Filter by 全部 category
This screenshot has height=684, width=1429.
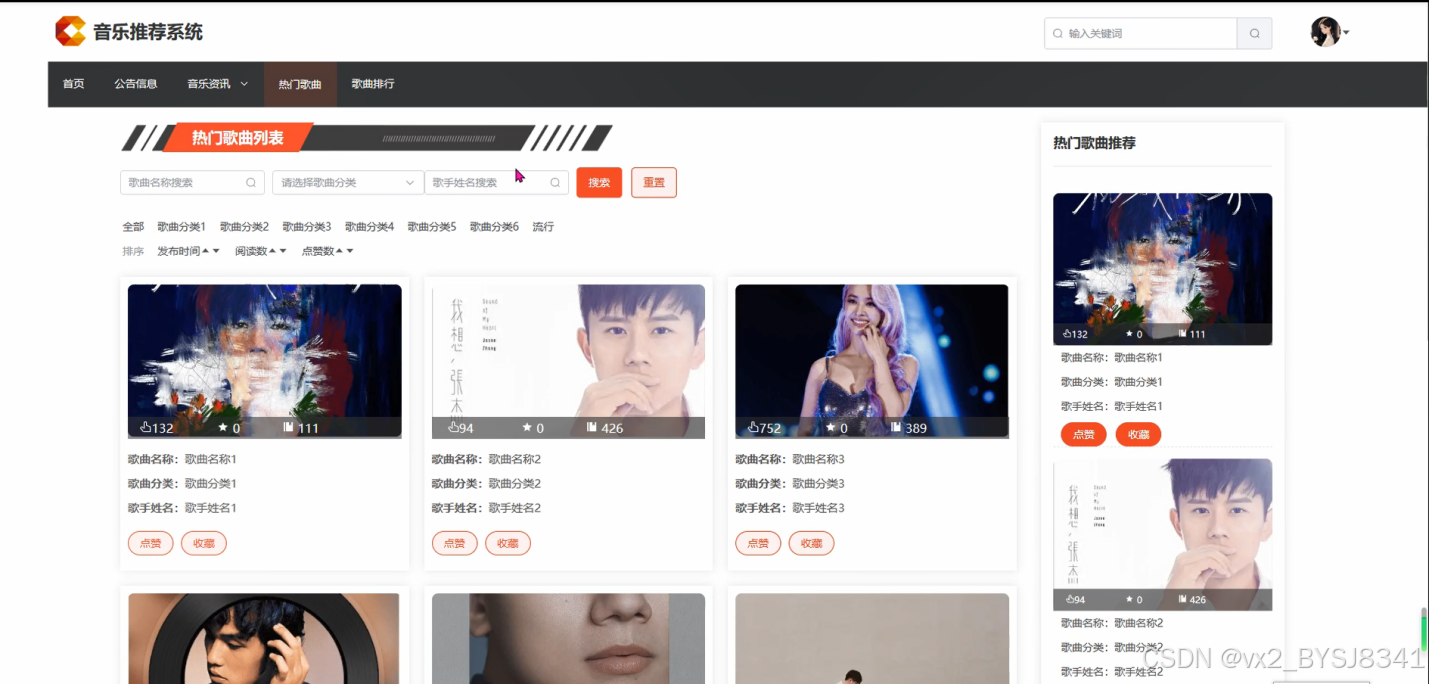[133, 227]
